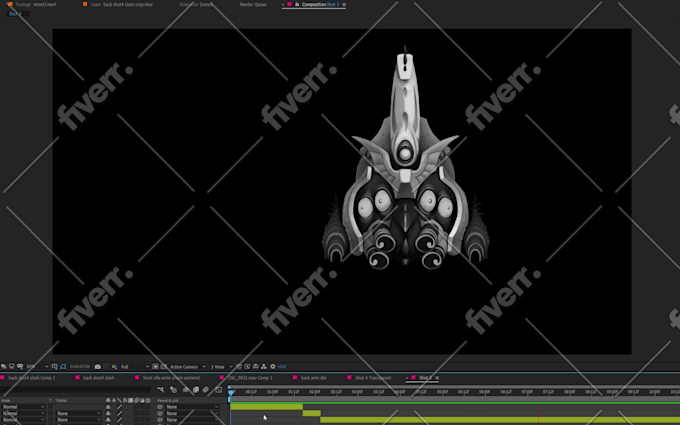
Task: Click the Reset Exposure icon
Action: pos(273,366)
